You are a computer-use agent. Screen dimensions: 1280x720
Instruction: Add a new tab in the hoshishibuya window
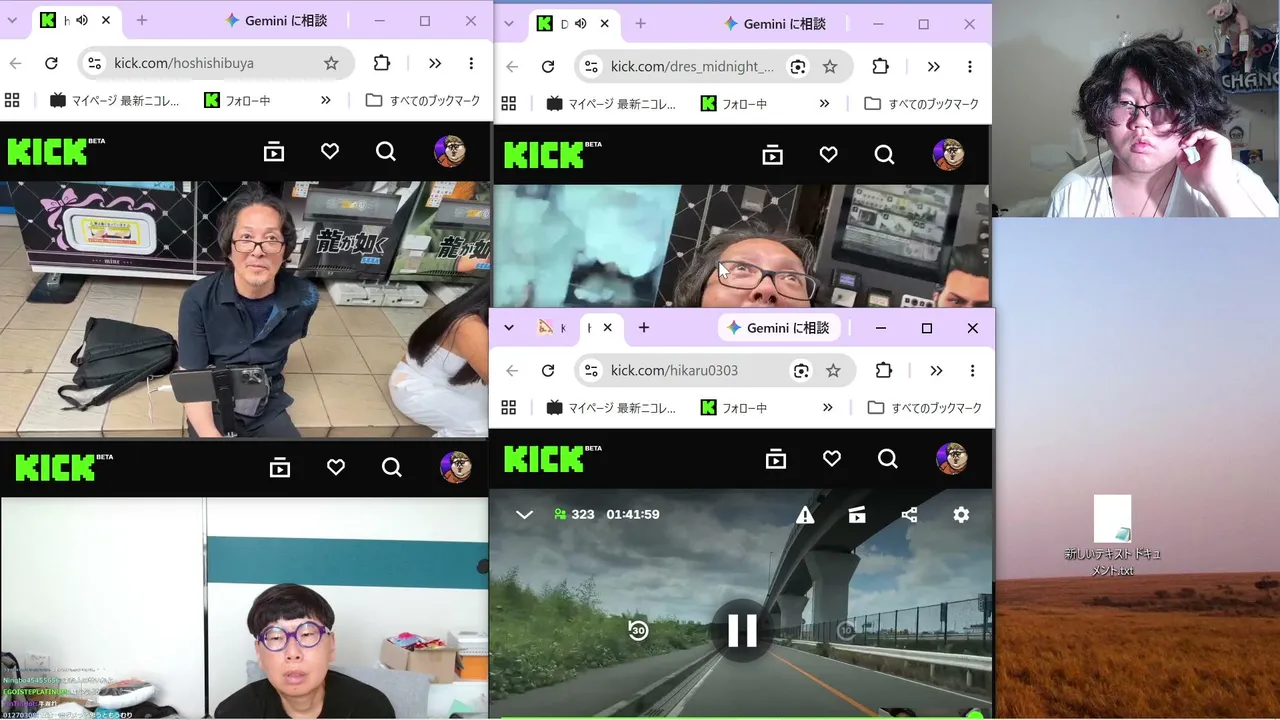tap(142, 20)
